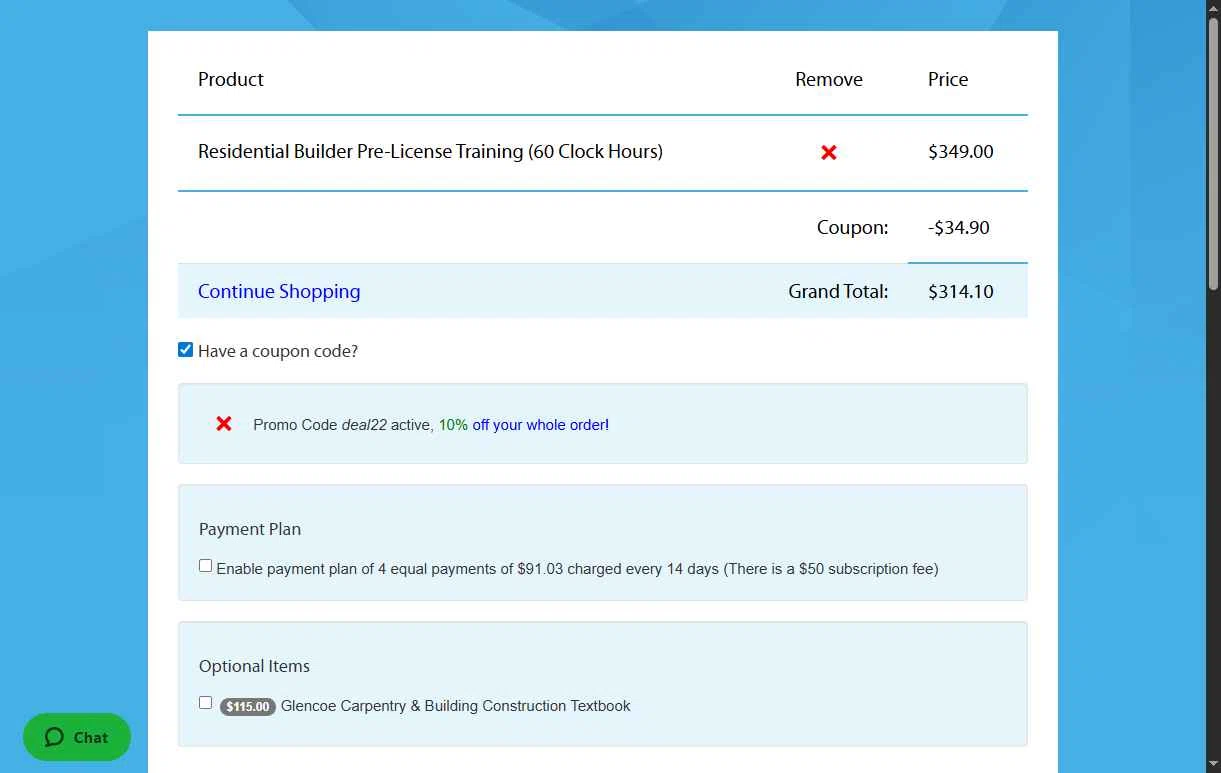Screen dimensions: 1221x773
Task: Click the 'Optional Items' heading
Action: pyautogui.click(x=254, y=666)
